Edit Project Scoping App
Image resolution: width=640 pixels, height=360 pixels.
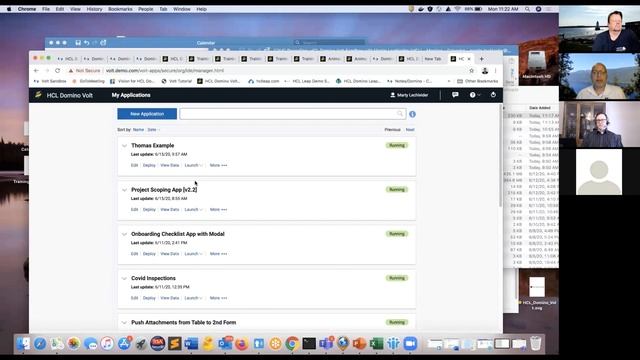click(x=134, y=209)
